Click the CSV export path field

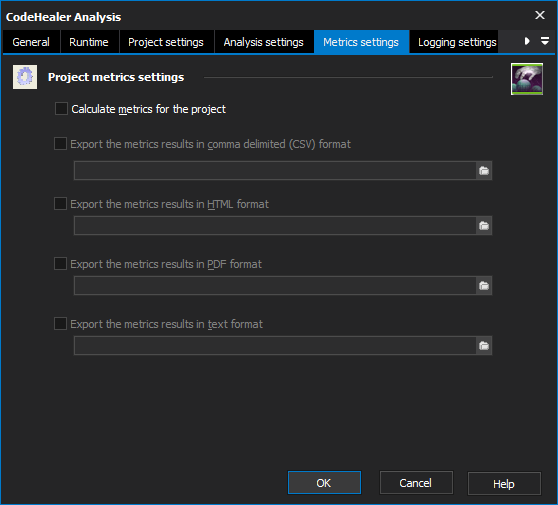[x=275, y=170]
